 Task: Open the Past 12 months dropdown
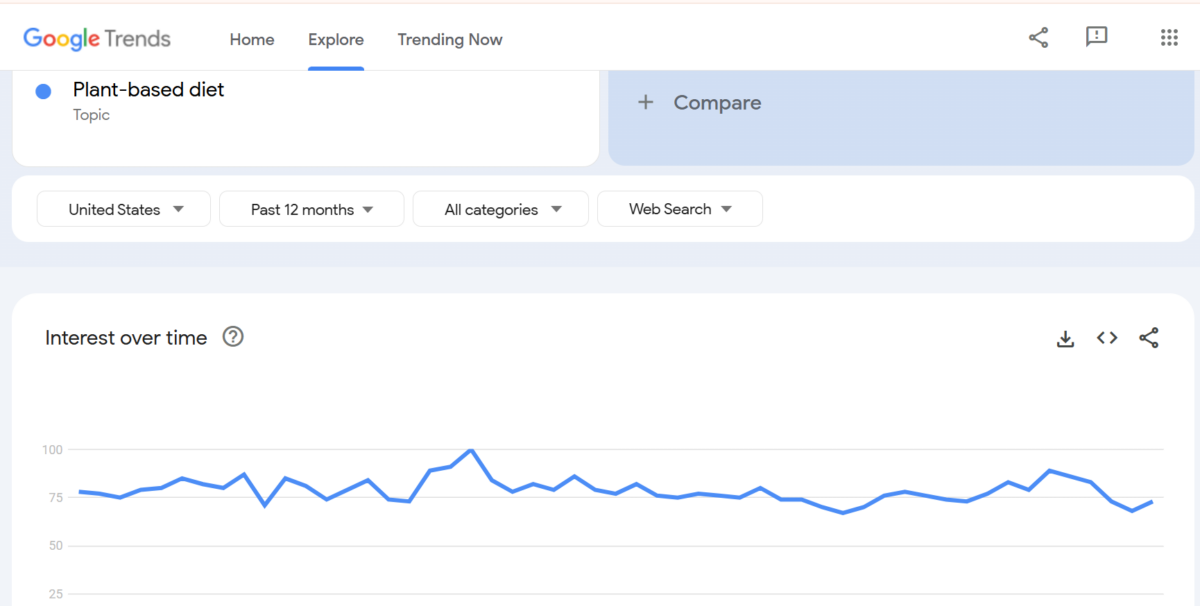pos(311,209)
